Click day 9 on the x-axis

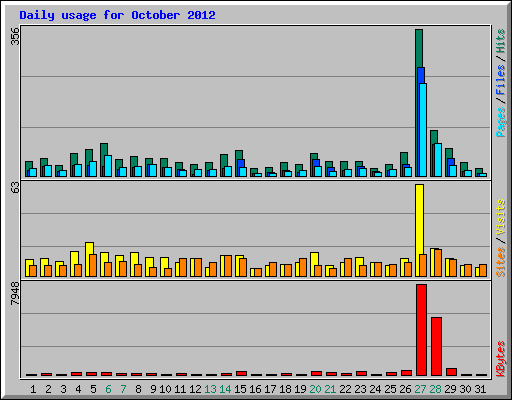[x=153, y=389]
